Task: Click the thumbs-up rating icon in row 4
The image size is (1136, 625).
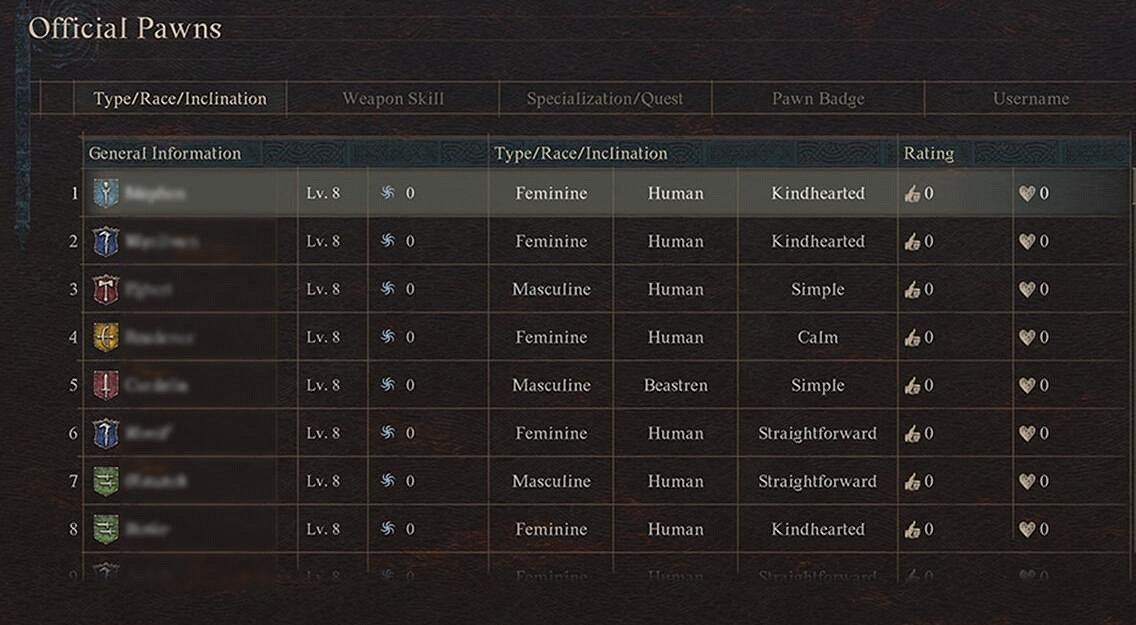Action: (x=912, y=337)
